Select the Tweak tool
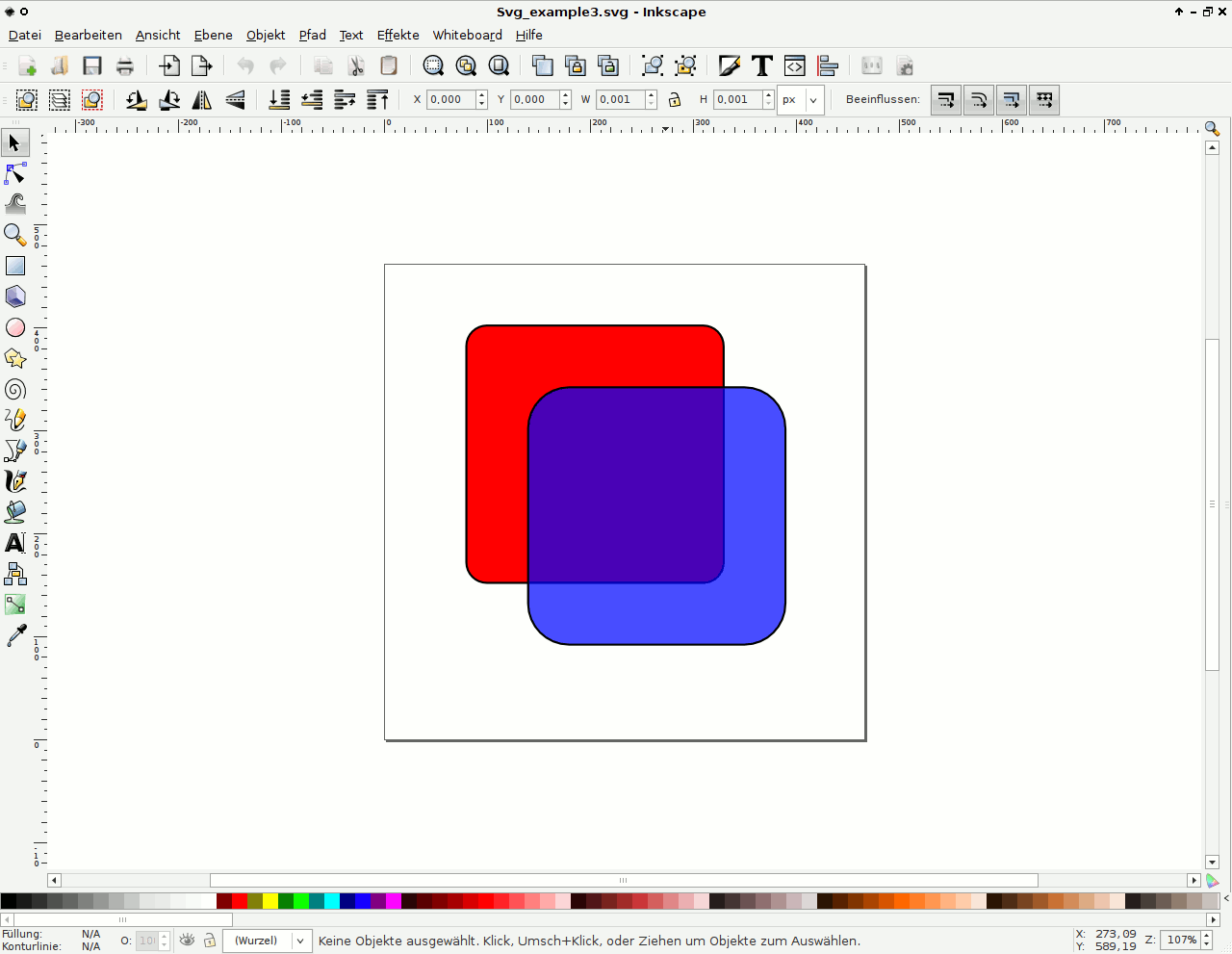 [14, 204]
